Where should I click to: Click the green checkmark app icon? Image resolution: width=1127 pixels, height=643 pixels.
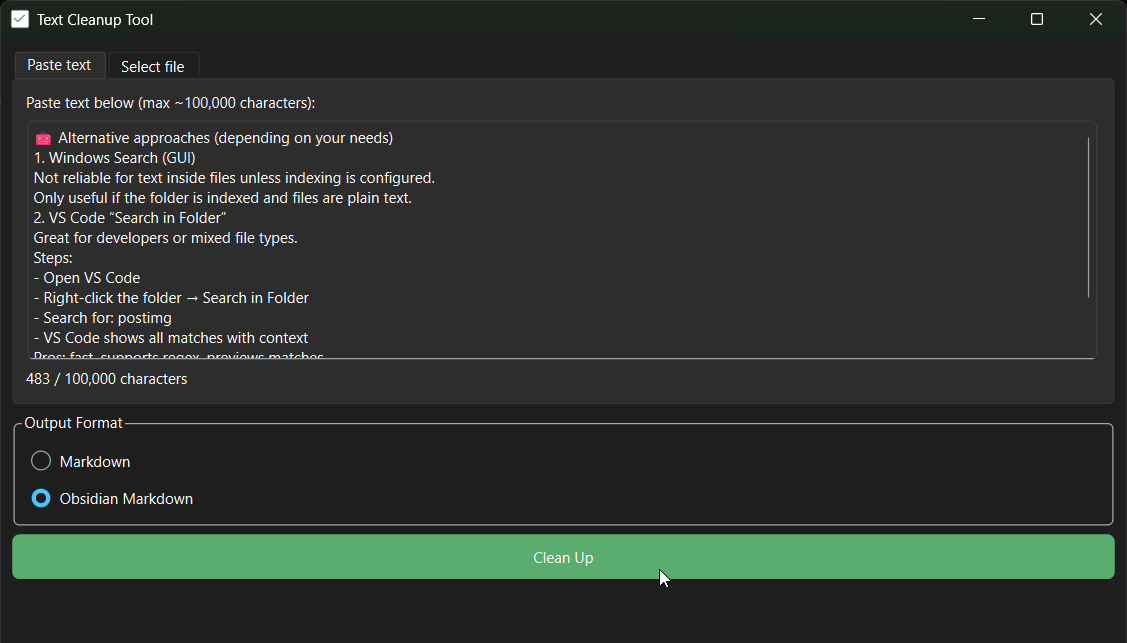point(20,19)
